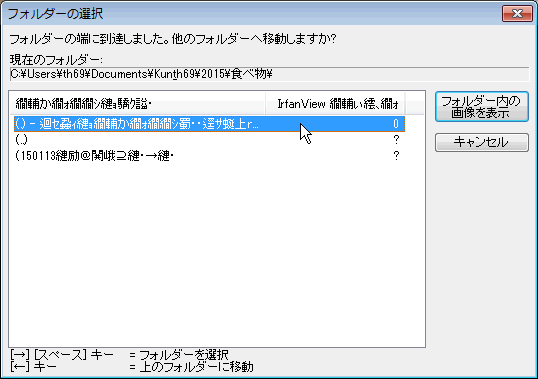Click the キャンセル button
This screenshot has height=379, width=538.
click(x=482, y=142)
